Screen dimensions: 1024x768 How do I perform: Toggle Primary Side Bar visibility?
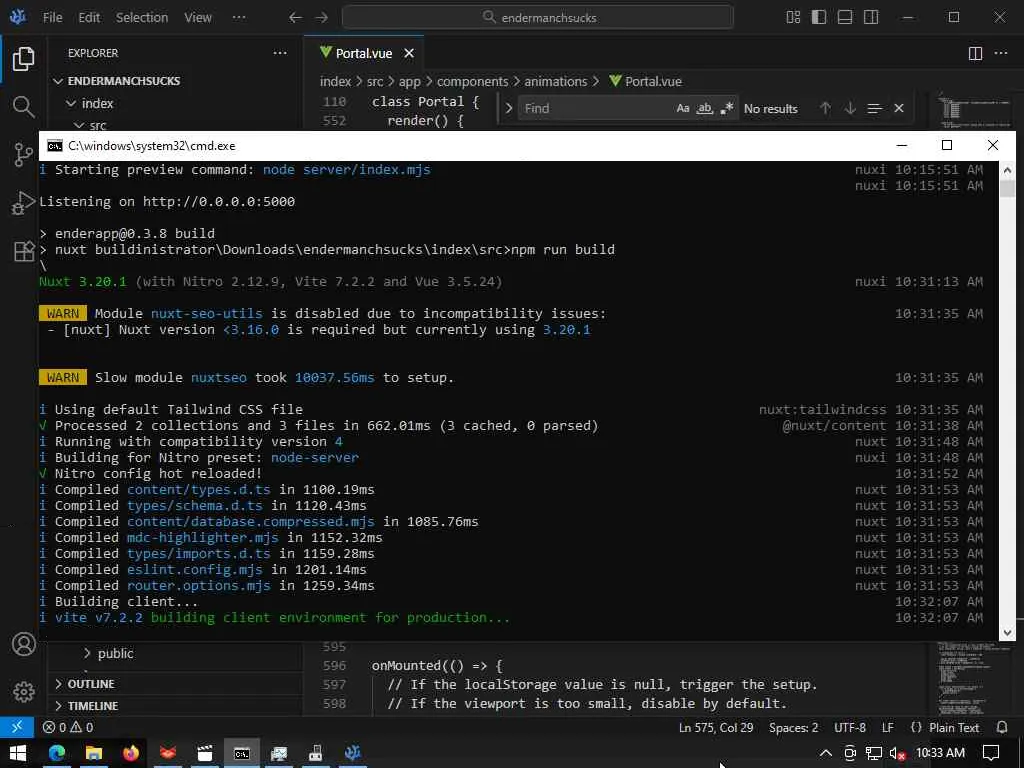819,18
